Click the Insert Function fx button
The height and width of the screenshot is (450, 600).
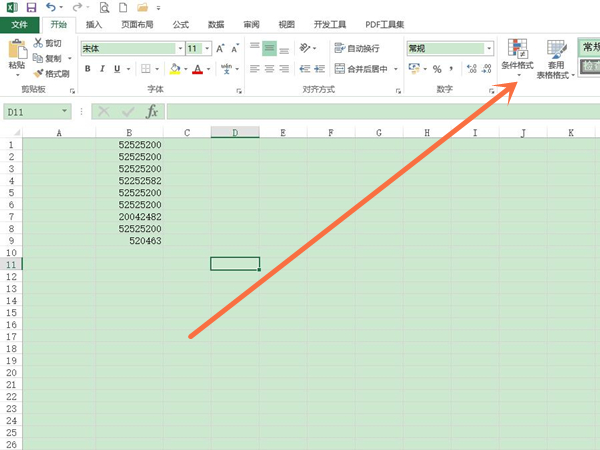tap(152, 112)
